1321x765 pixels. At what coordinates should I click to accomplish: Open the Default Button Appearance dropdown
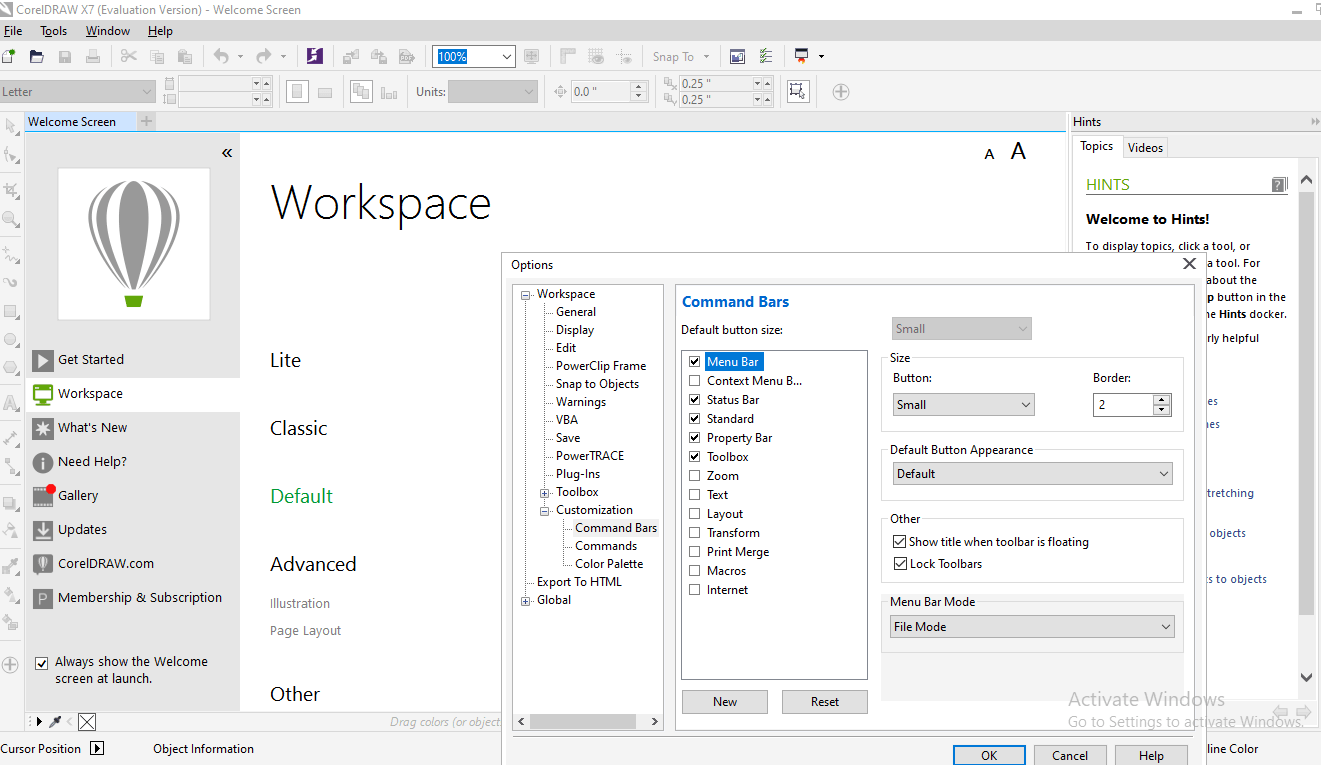point(1032,474)
